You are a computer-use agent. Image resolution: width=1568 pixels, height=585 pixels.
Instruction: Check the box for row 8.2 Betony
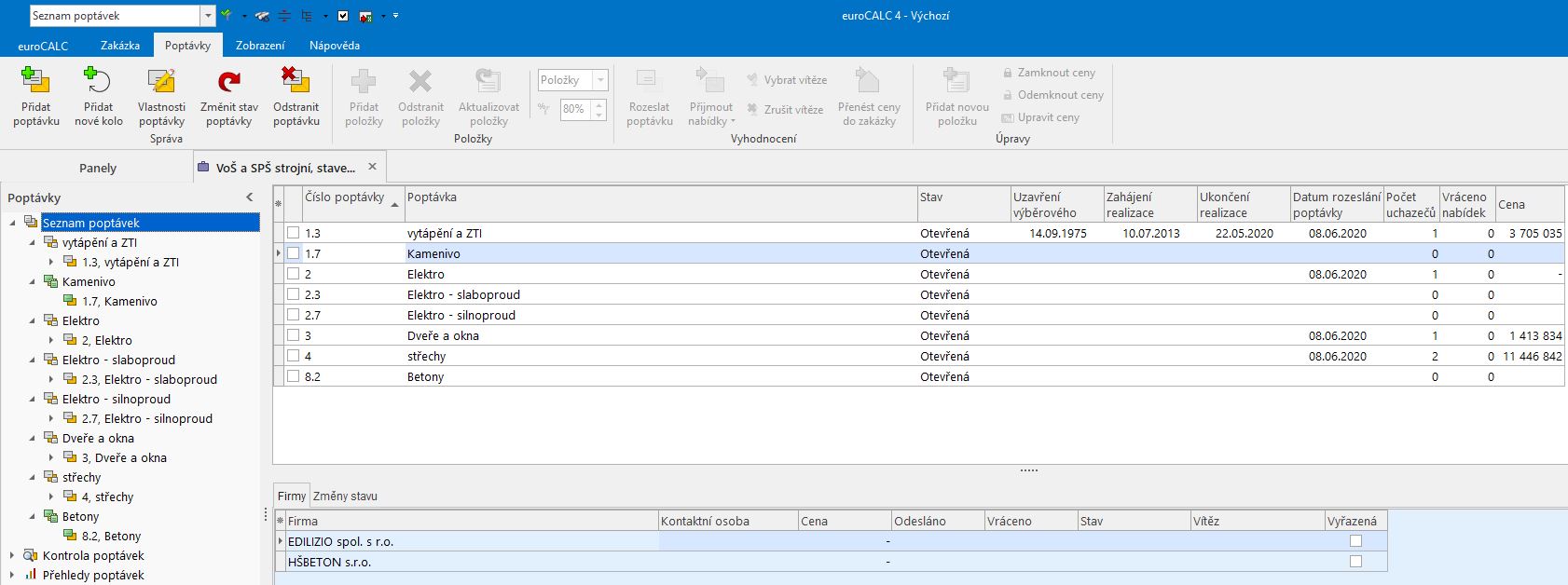point(293,376)
